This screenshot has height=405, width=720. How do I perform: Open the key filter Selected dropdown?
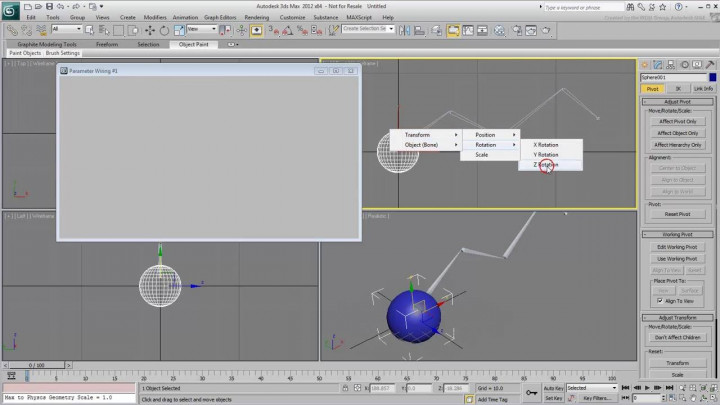[591, 388]
